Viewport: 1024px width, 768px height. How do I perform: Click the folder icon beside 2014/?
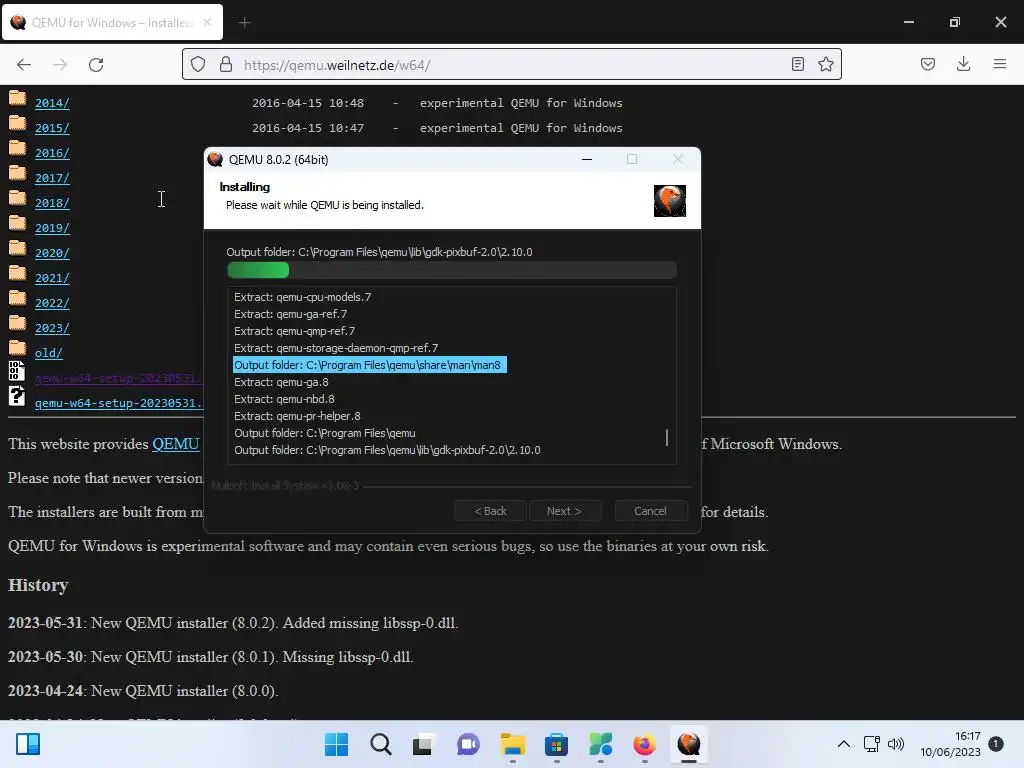point(18,99)
